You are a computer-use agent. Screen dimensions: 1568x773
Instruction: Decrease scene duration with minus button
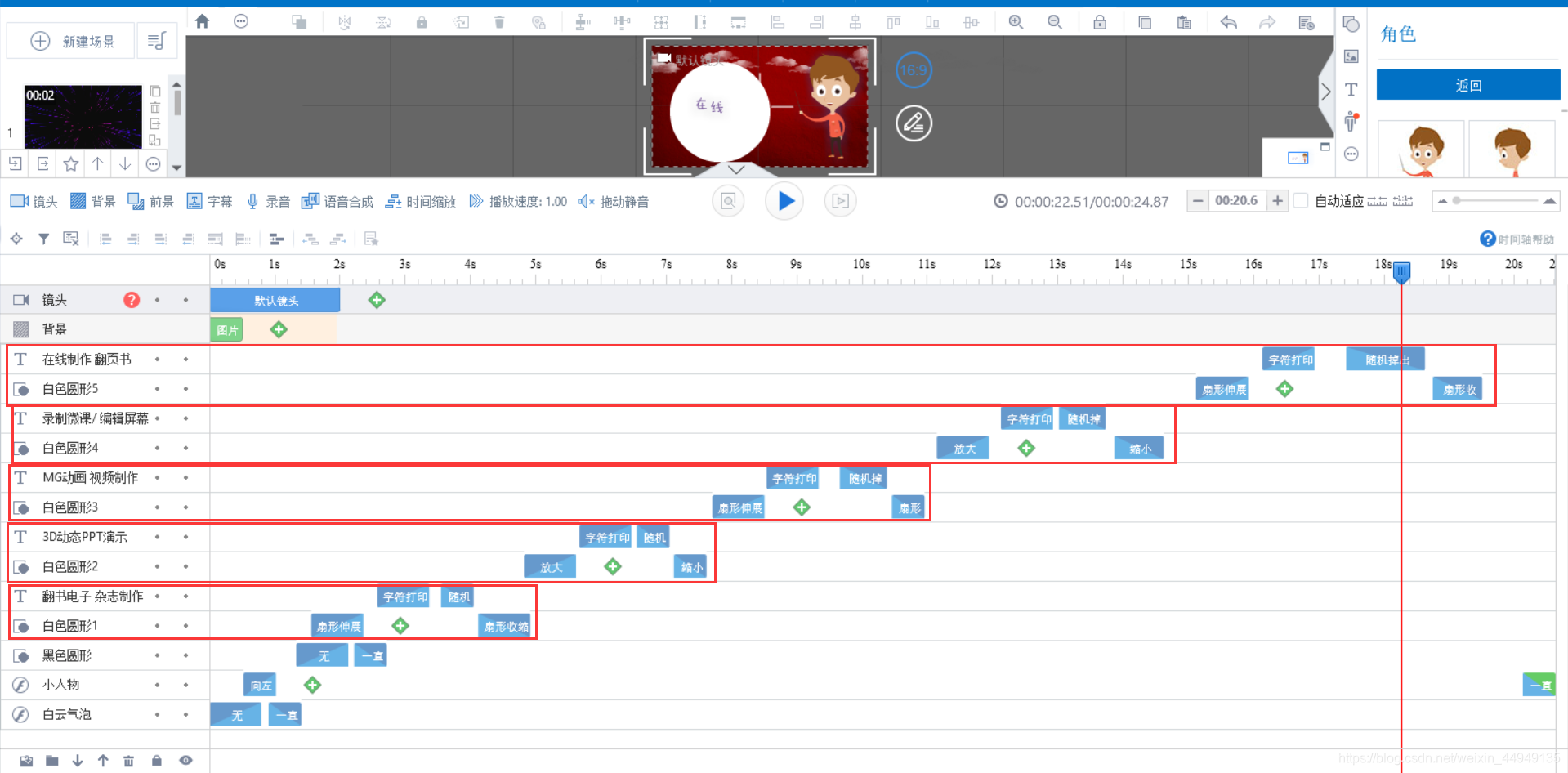pos(1197,201)
